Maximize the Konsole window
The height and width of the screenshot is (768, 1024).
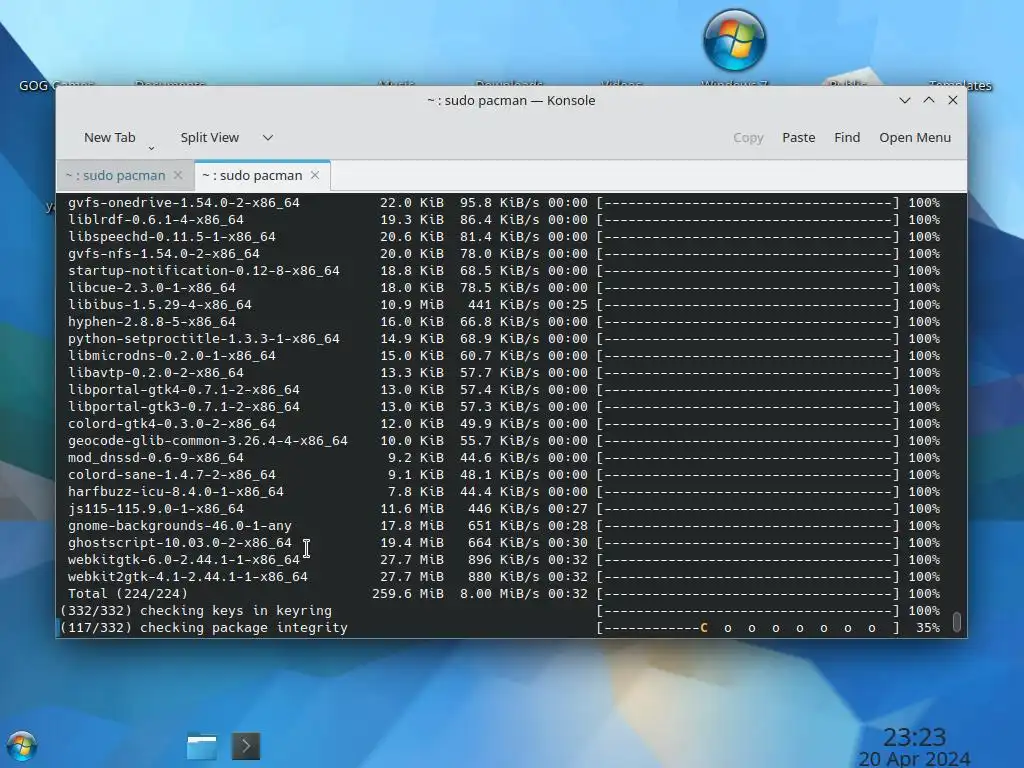click(x=929, y=100)
